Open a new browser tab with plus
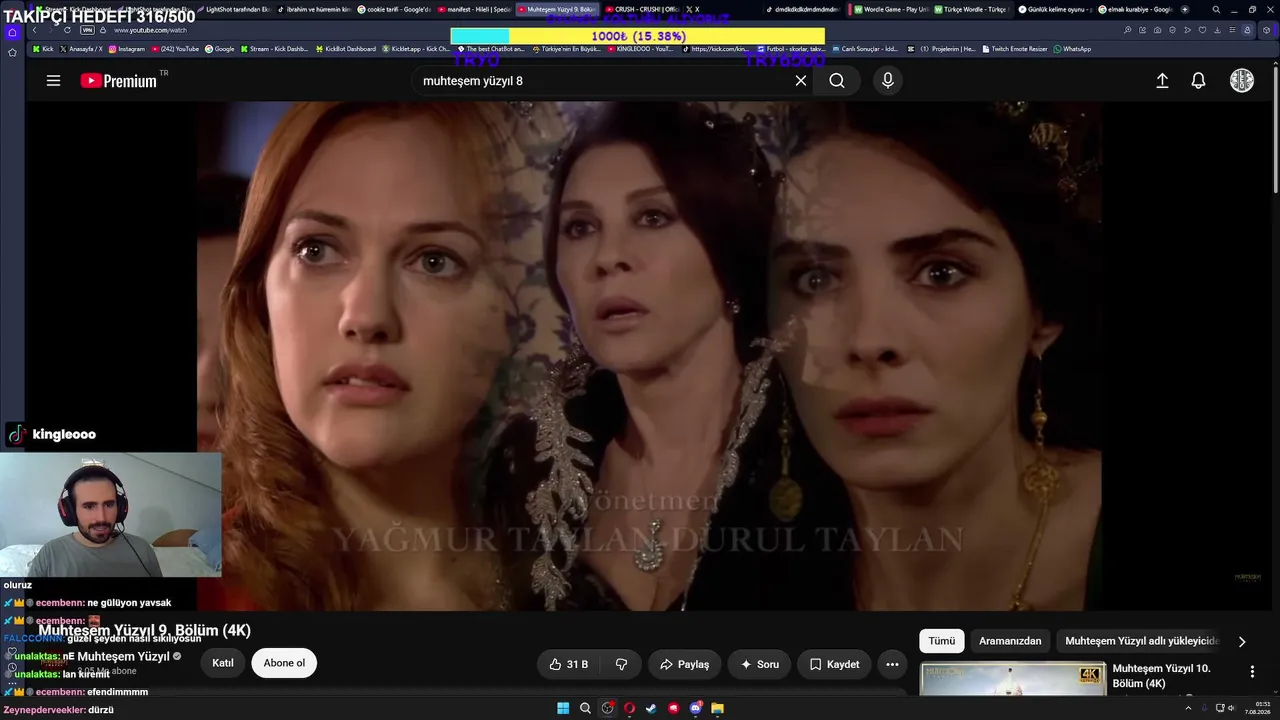Viewport: 1280px width, 720px height. click(1185, 9)
